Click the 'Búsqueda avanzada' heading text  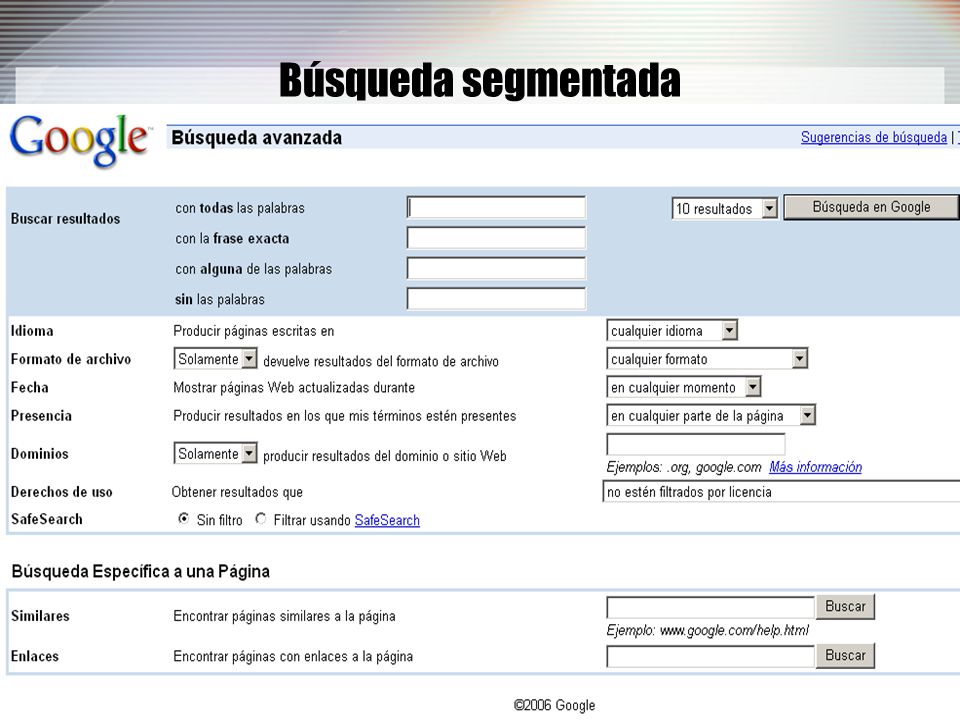point(257,138)
